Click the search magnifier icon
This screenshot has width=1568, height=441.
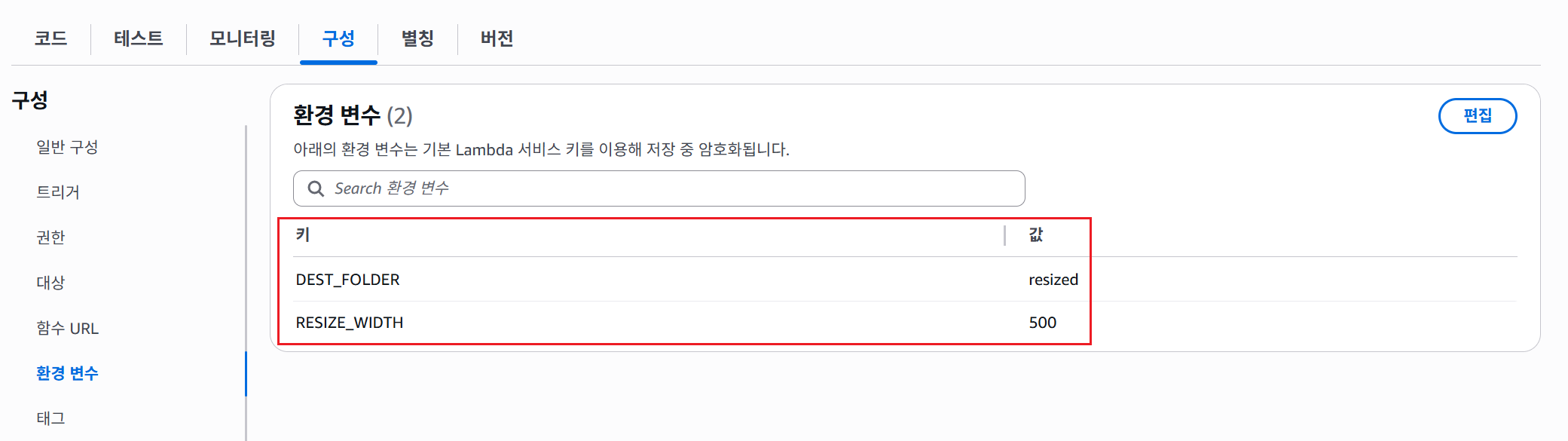pyautogui.click(x=316, y=188)
